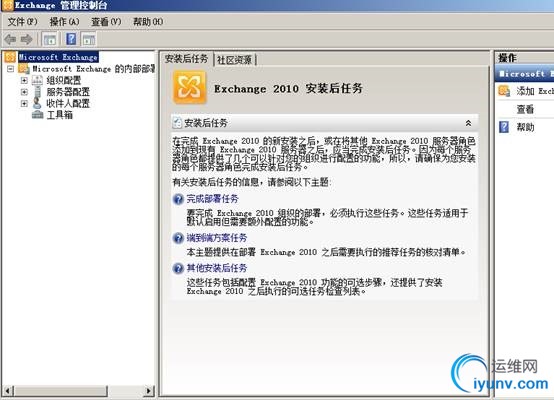The image size is (554, 400).
Task: Click the 帮助 question icon in actions pane
Action: [x=504, y=127]
